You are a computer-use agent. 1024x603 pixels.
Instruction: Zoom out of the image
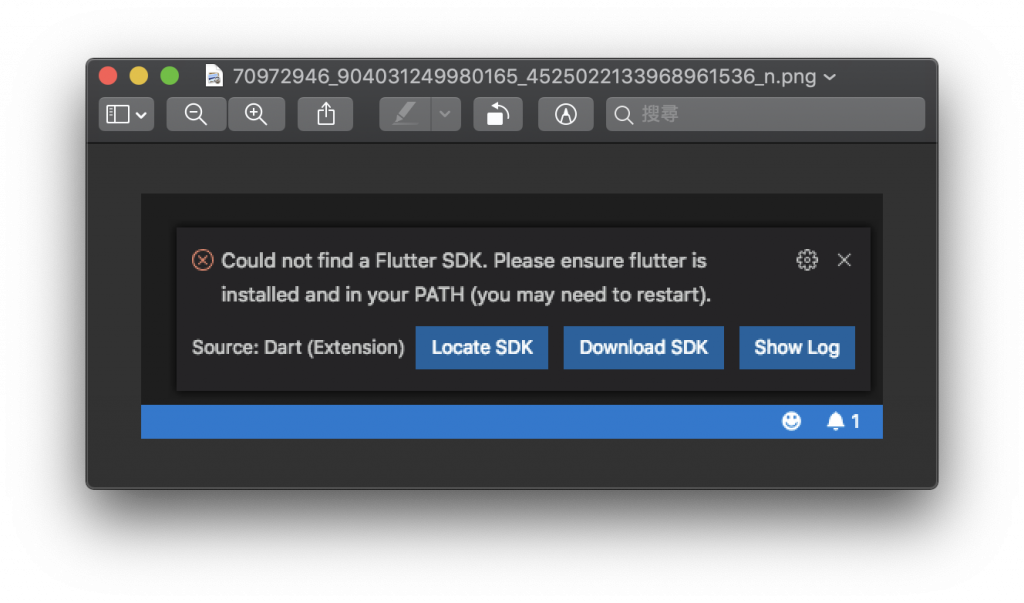(196, 114)
